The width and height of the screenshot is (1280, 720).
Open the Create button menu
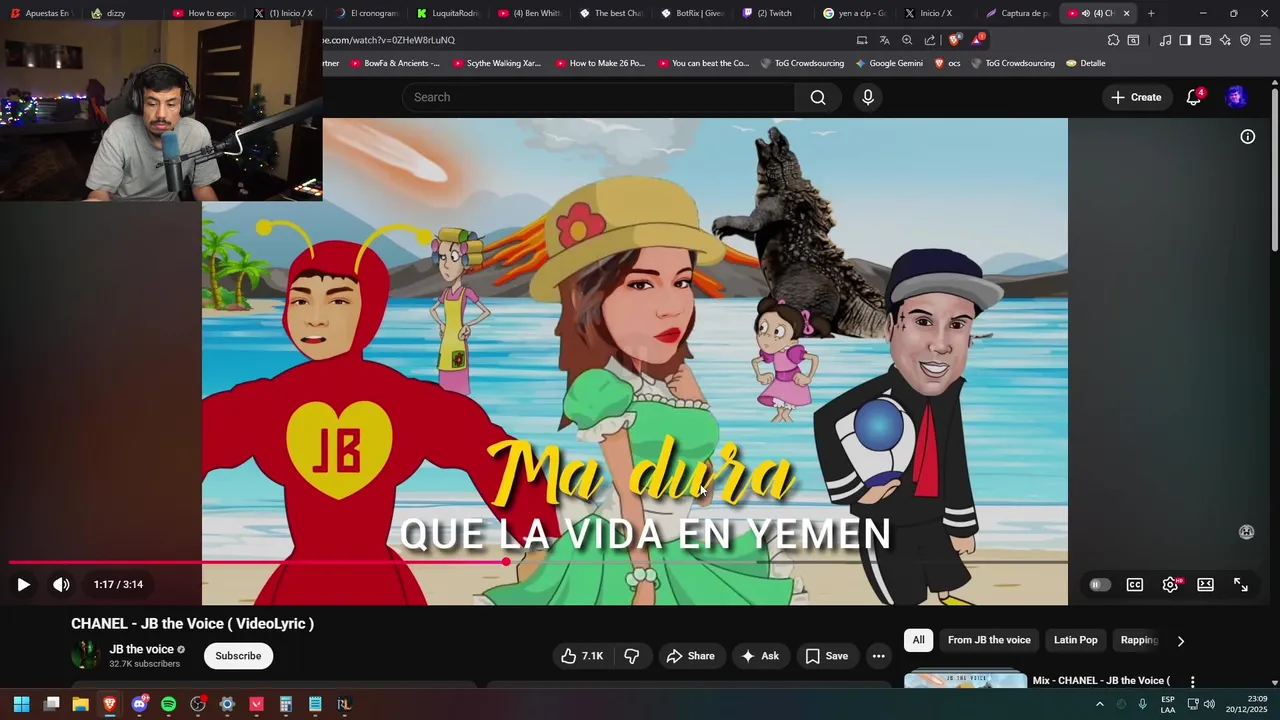[1136, 97]
